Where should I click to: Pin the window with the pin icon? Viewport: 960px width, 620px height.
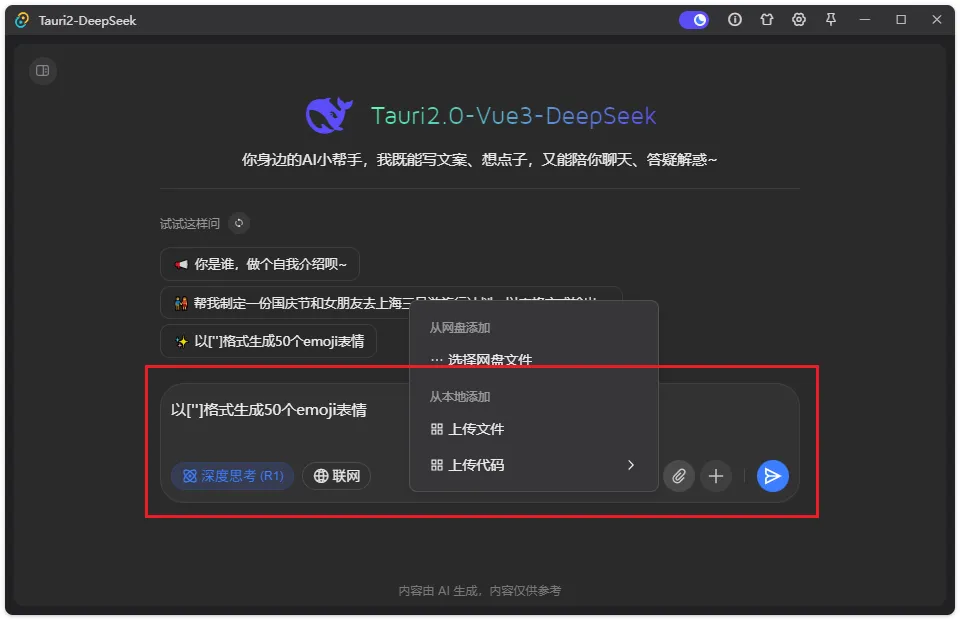[831, 20]
